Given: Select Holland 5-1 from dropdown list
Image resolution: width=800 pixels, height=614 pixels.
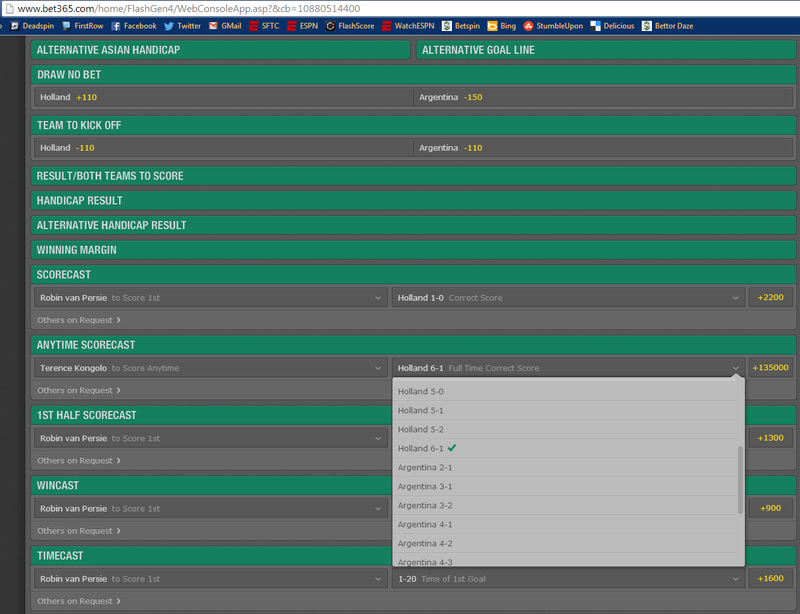Looking at the screenshot, I should coord(565,410).
